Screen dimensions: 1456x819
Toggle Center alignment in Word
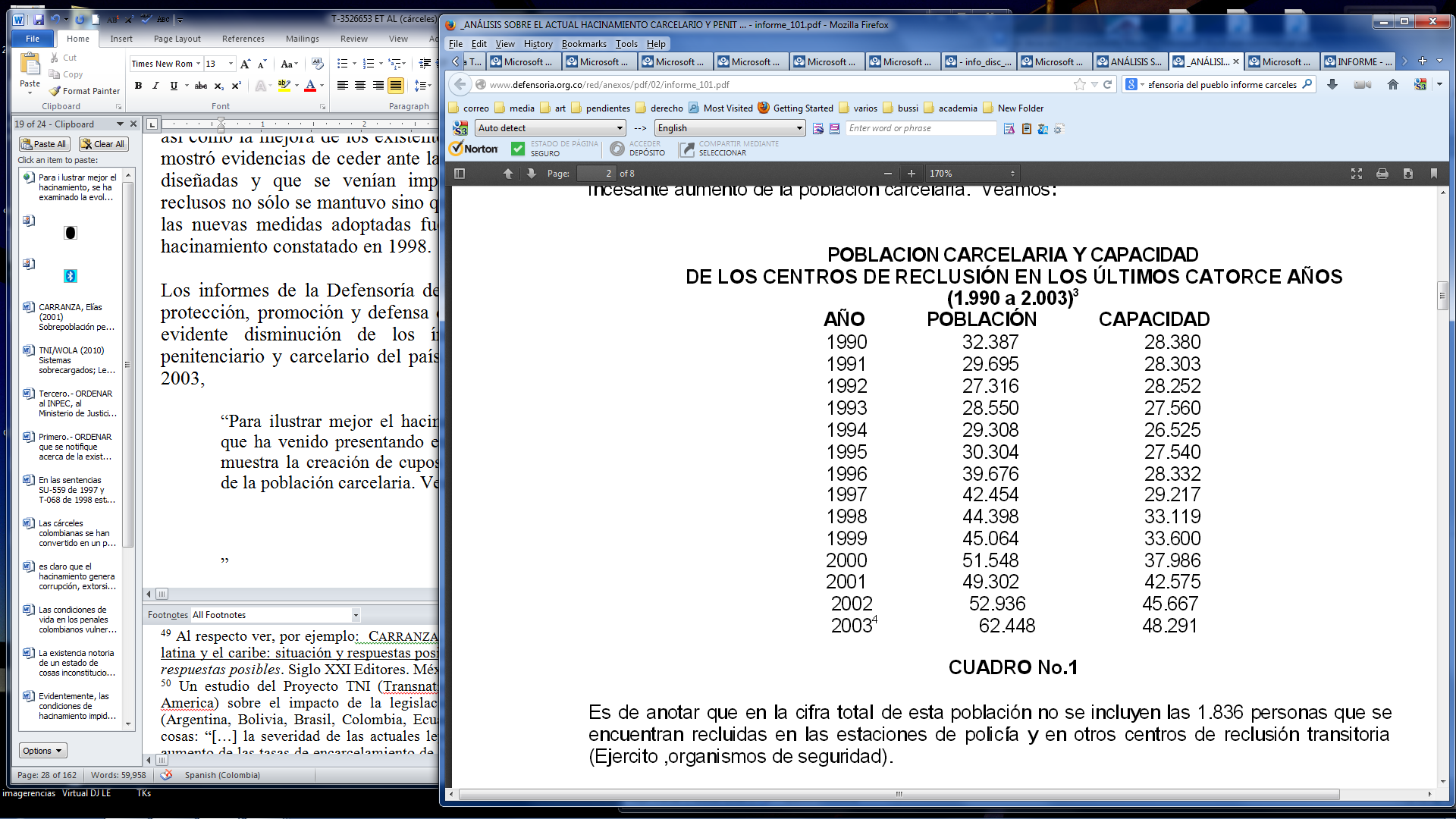point(360,86)
